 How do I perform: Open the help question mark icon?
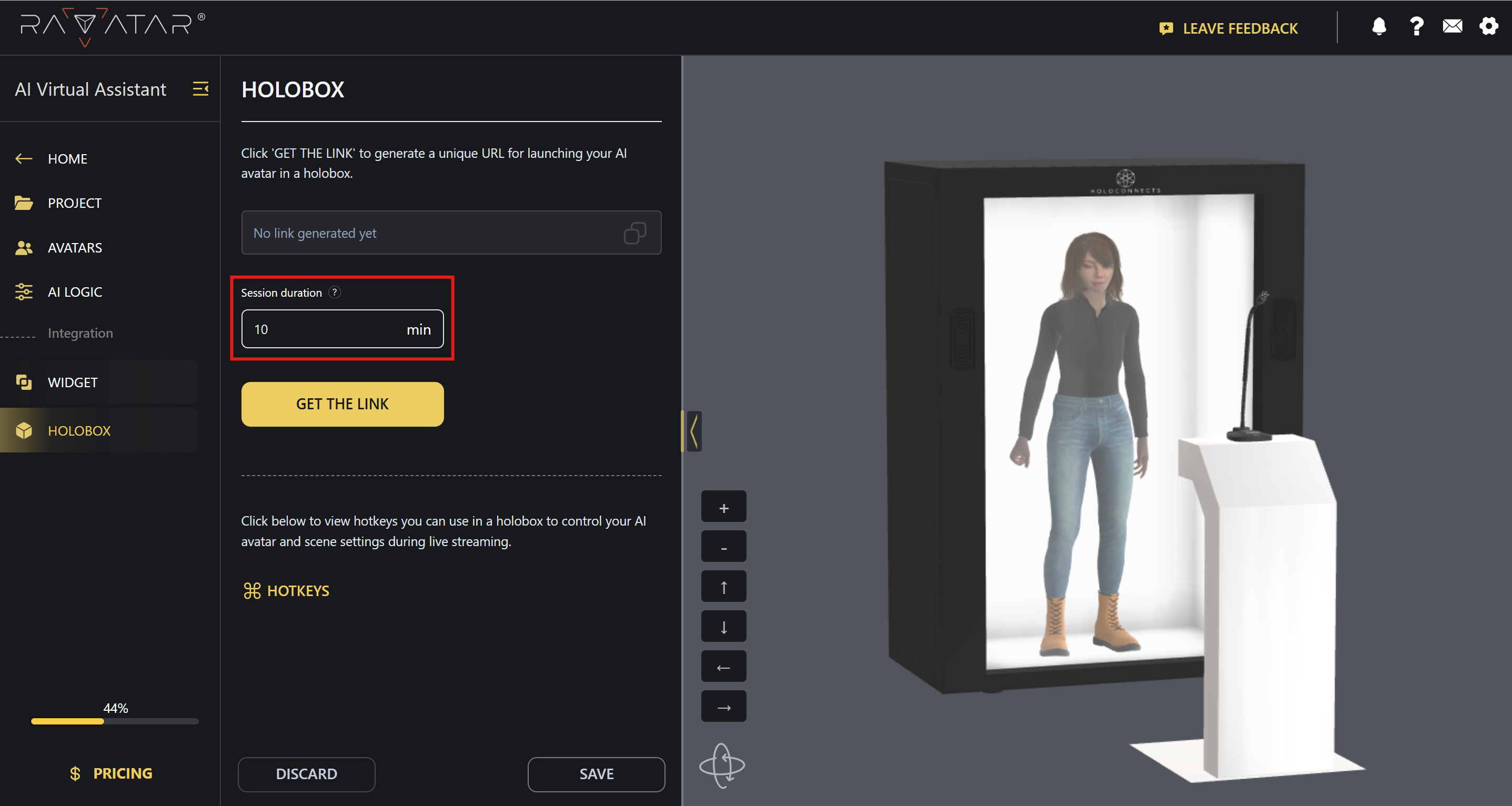tap(1416, 27)
